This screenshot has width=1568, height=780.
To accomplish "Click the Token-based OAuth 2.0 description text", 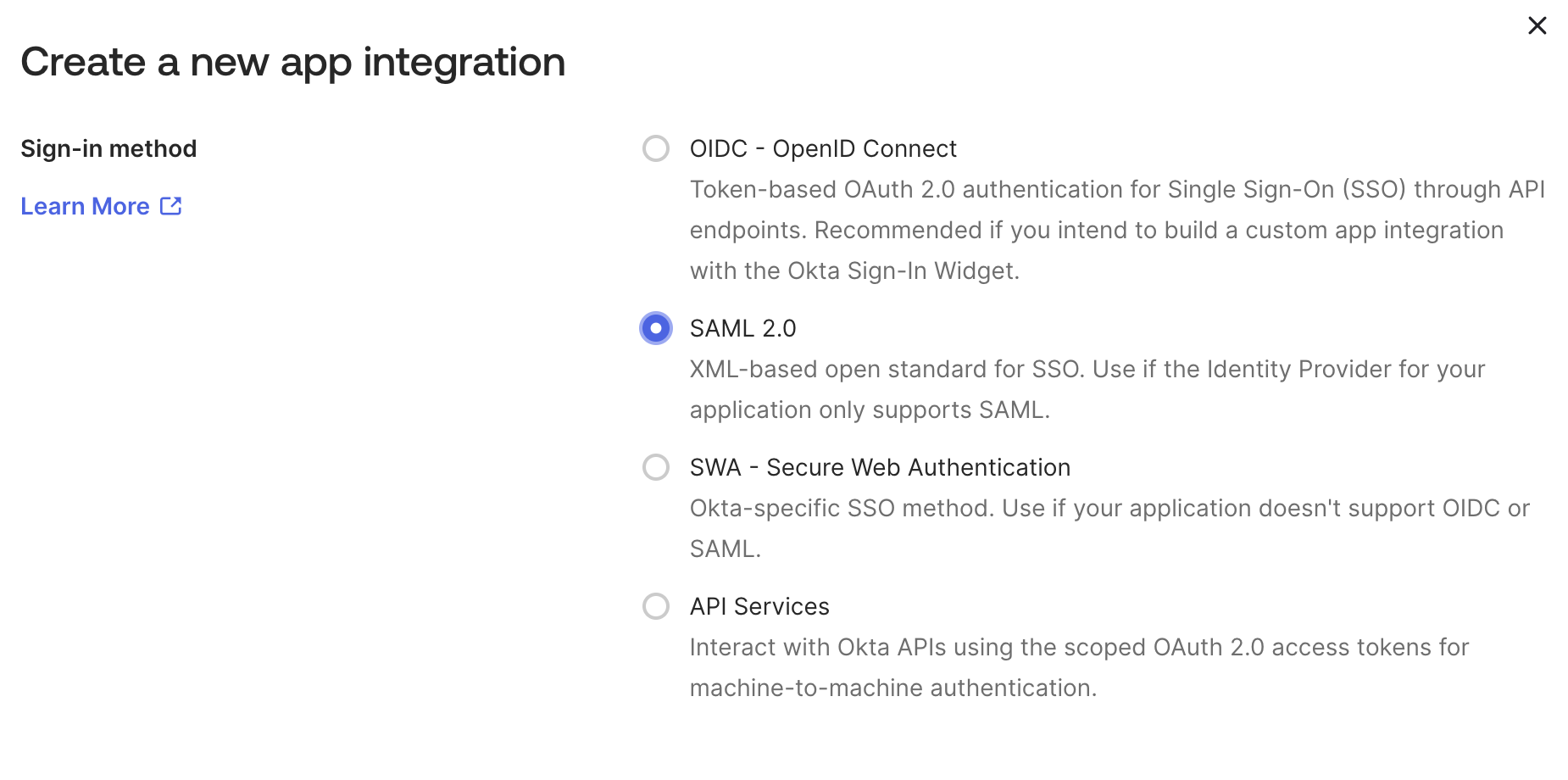I will [x=1117, y=230].
